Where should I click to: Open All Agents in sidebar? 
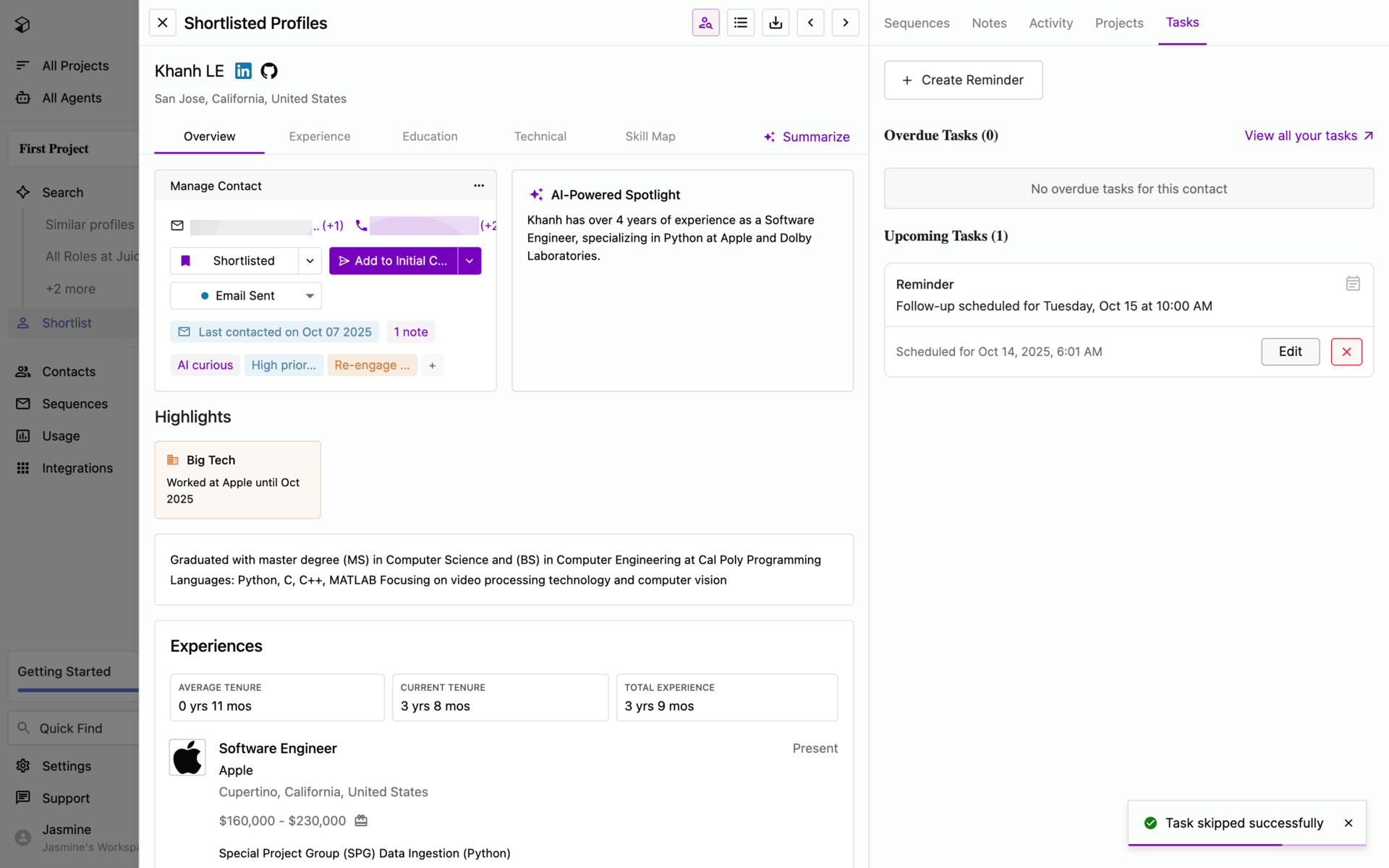point(72,98)
